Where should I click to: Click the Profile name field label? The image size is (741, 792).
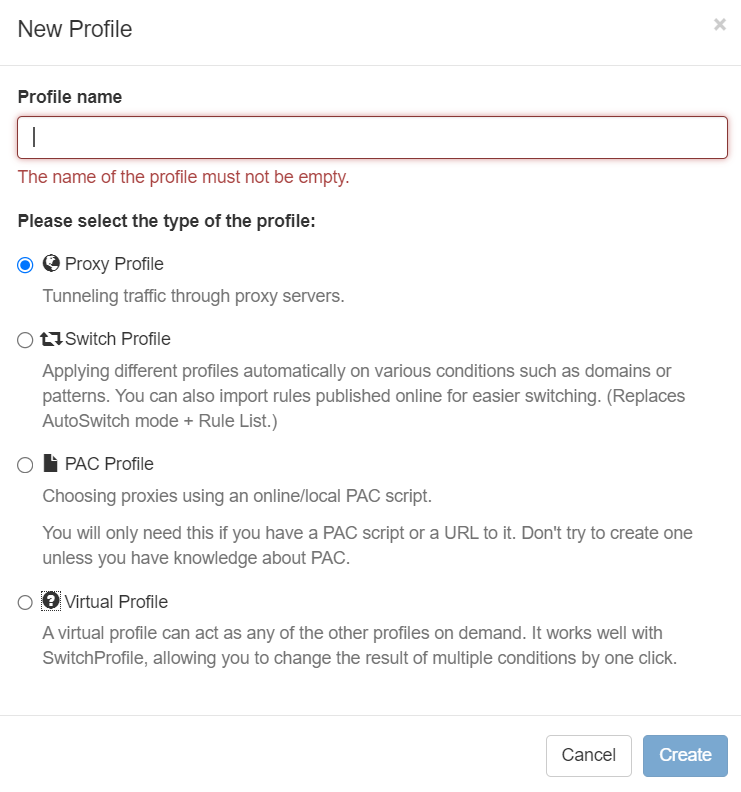click(x=70, y=97)
